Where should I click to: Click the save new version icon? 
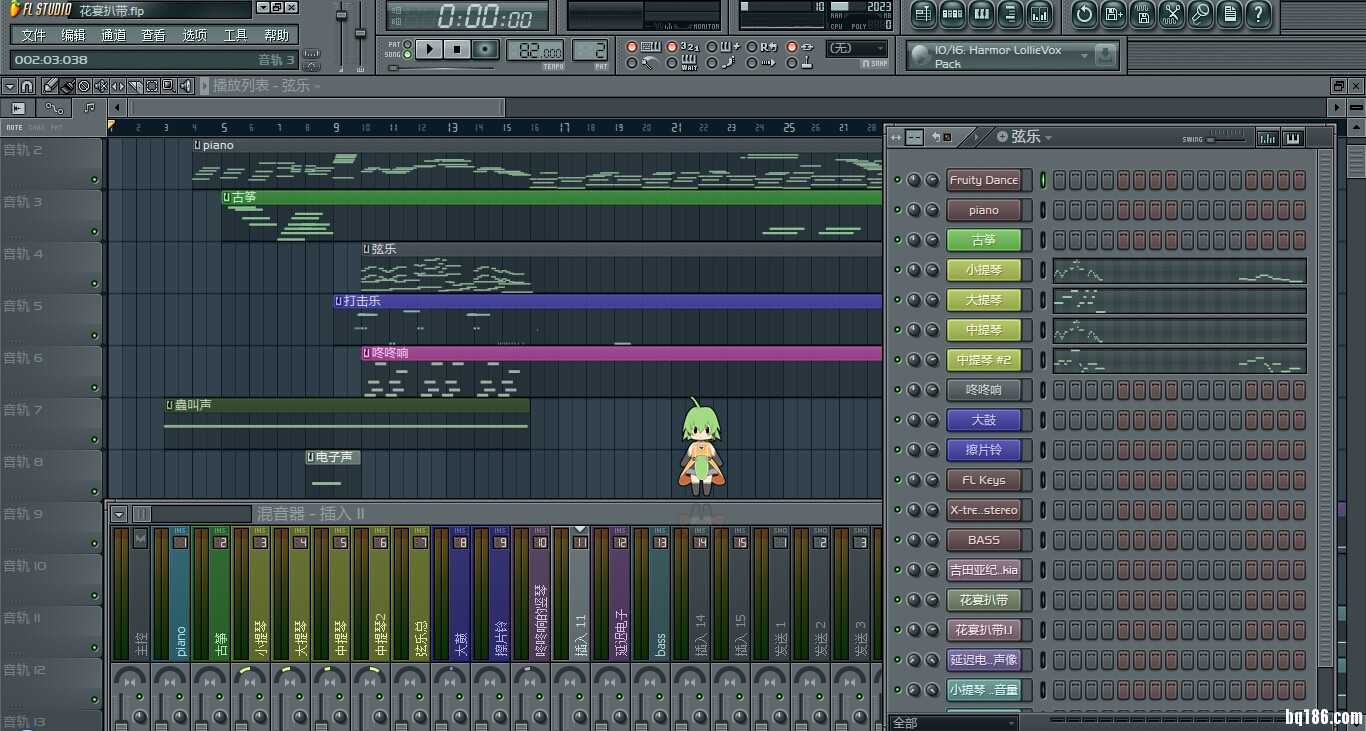(1113, 14)
